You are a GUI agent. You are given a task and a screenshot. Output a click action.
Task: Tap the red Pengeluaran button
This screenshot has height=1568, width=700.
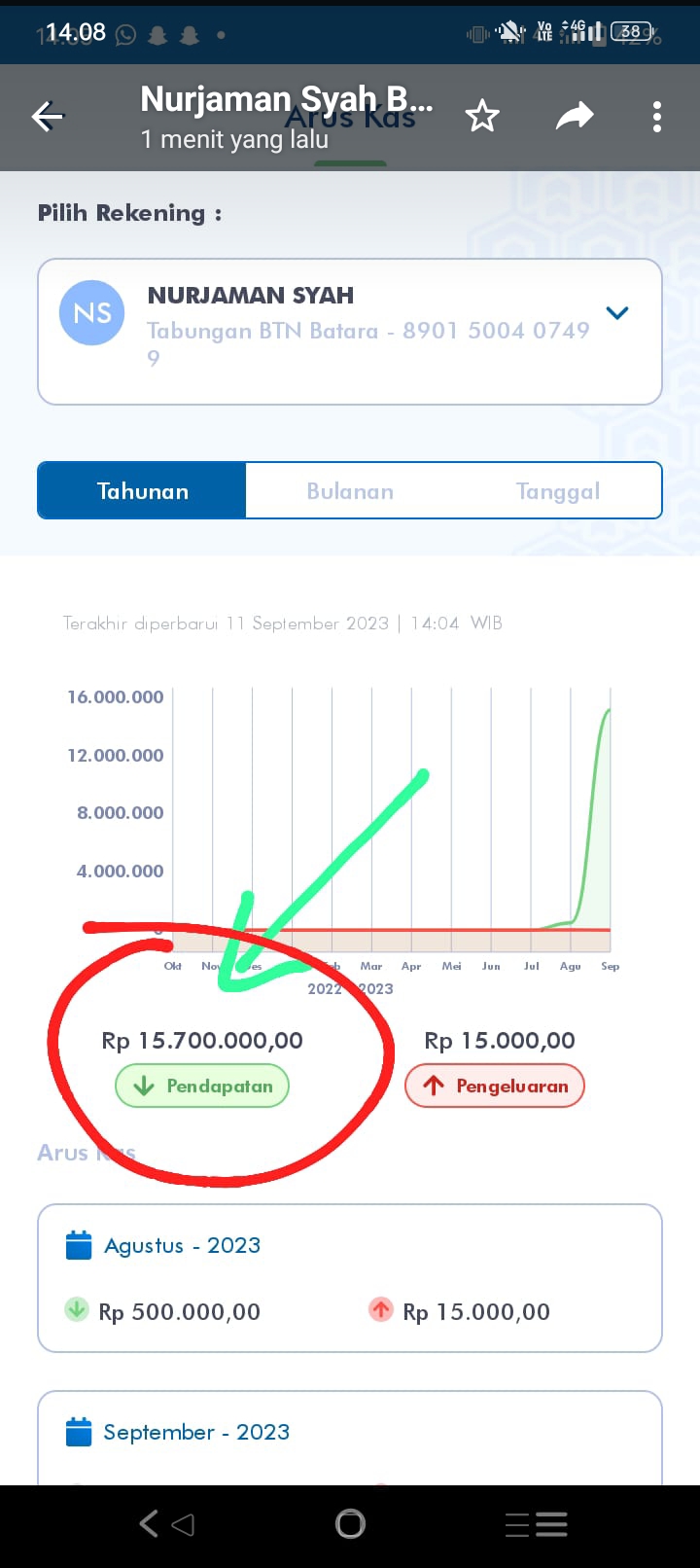click(495, 1086)
